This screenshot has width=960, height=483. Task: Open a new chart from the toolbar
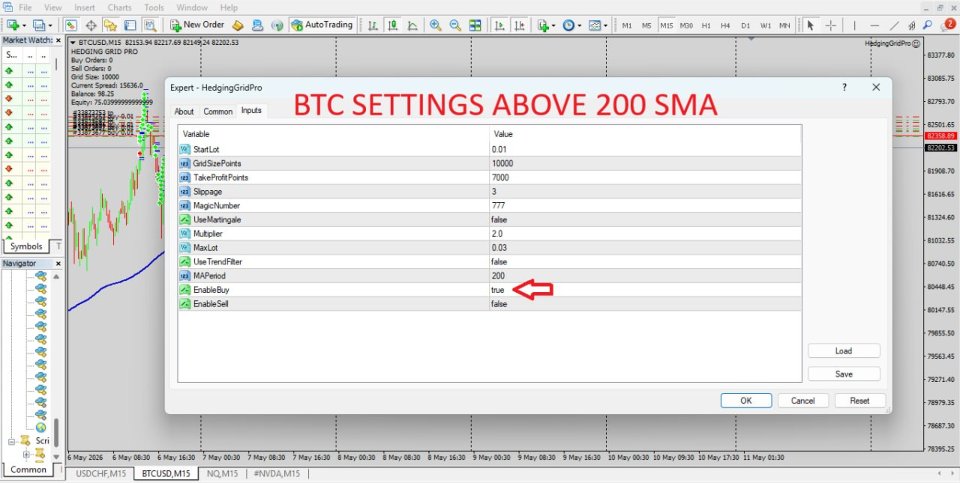13,25
